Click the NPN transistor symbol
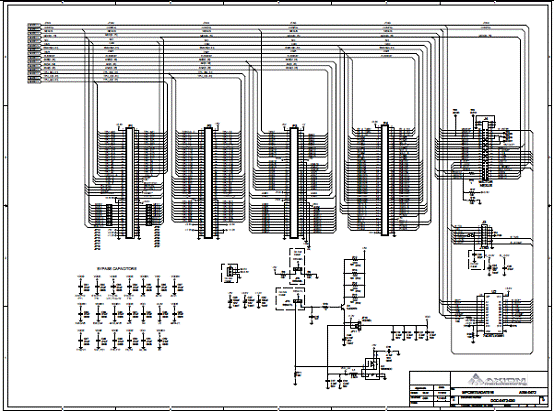Viewport: 554px width, 412px height. 343,306
